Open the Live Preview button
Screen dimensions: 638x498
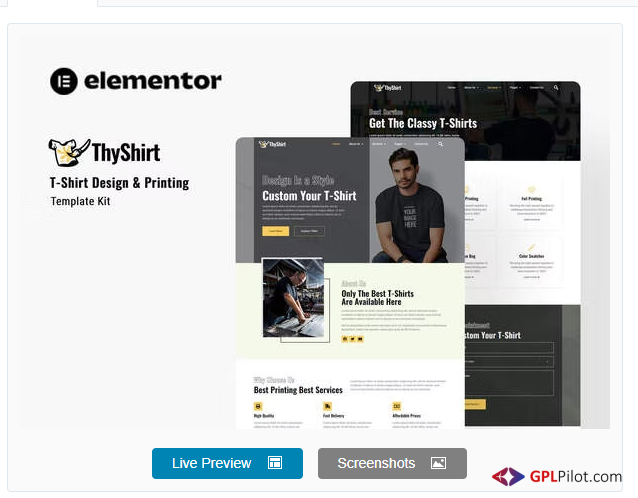[x=227, y=463]
